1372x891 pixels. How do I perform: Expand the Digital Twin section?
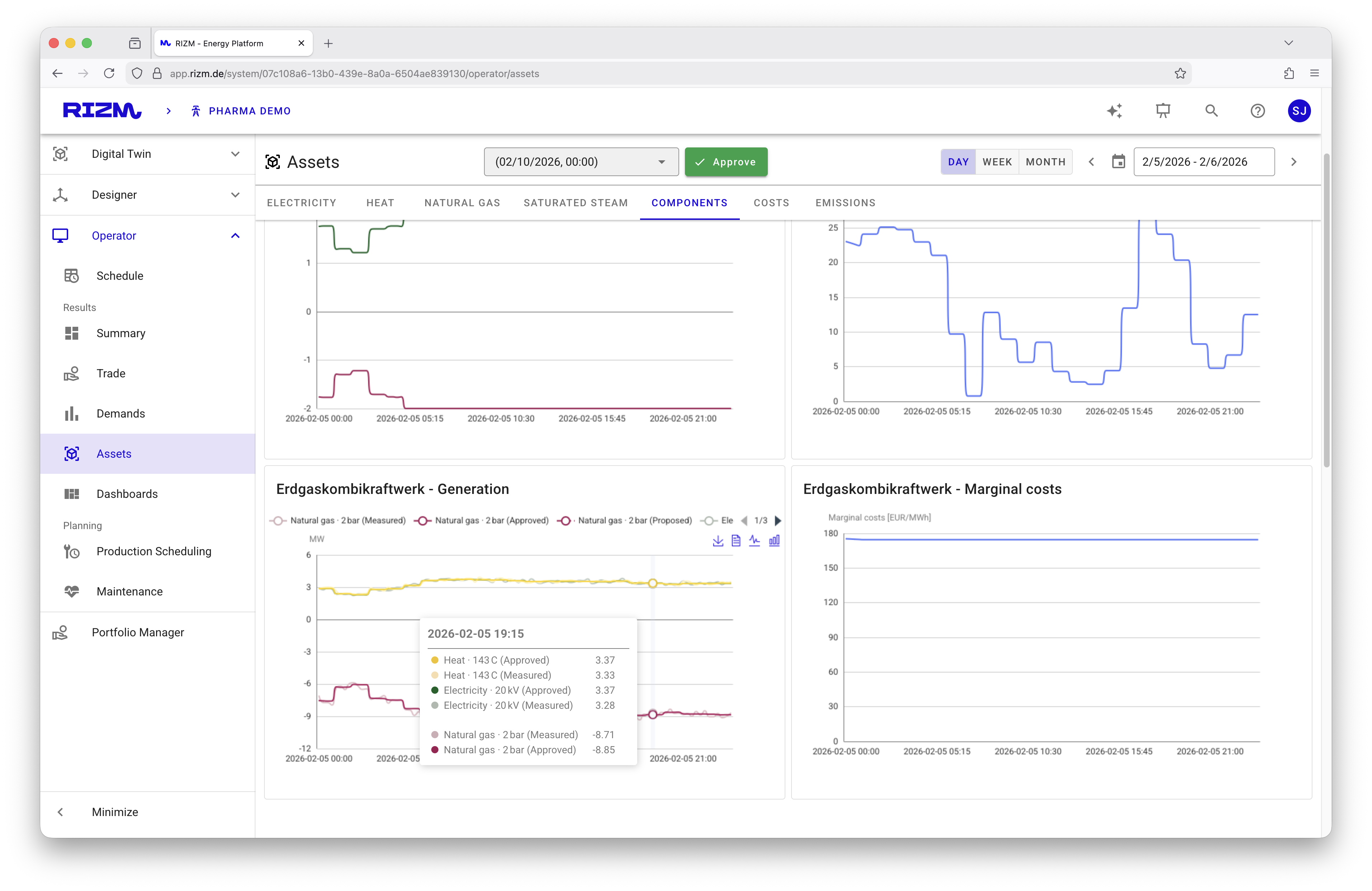pos(147,154)
